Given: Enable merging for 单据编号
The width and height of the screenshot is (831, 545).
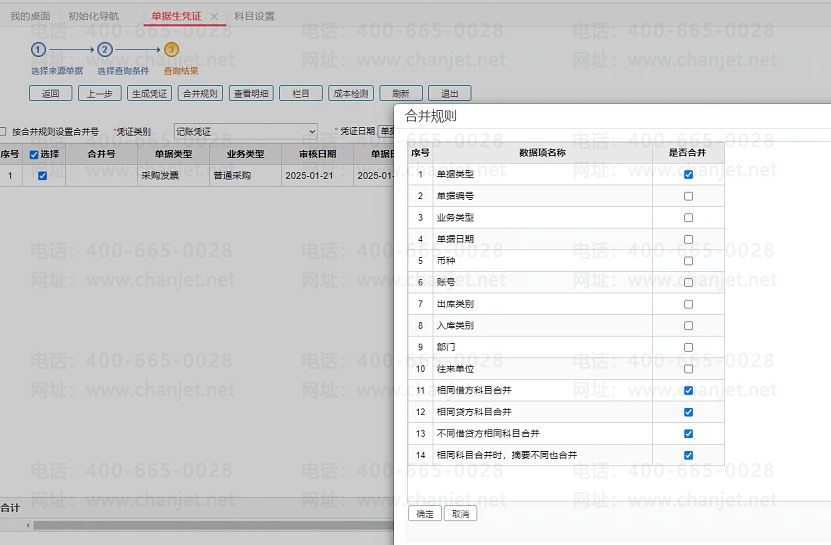Looking at the screenshot, I should [x=688, y=196].
